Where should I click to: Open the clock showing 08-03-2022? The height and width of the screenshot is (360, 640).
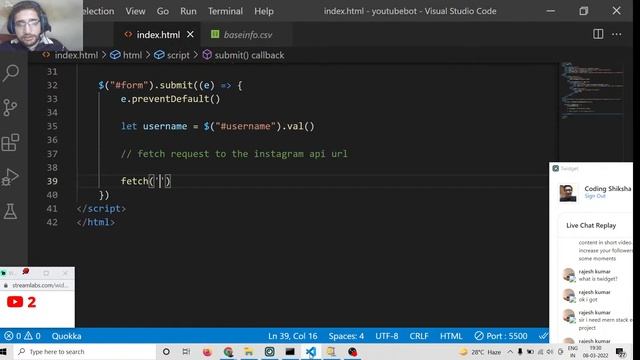(596, 352)
